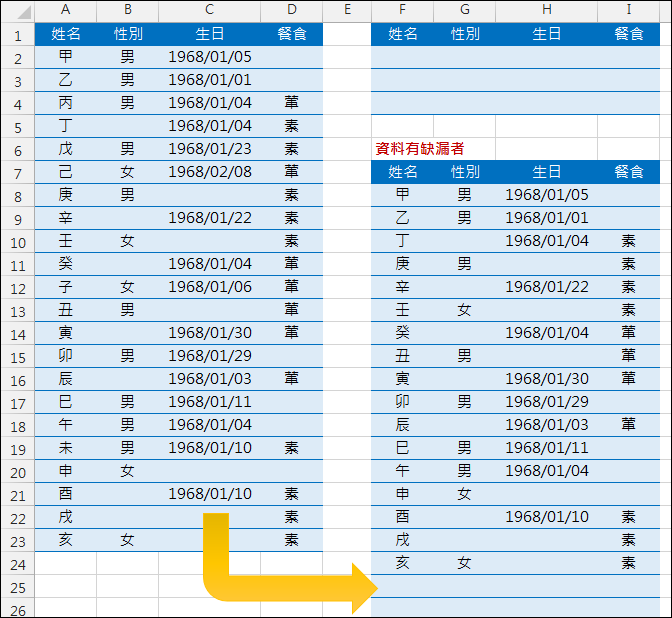Select cell 1968/01/11 in column H
672x618 pixels.
pyautogui.click(x=546, y=448)
